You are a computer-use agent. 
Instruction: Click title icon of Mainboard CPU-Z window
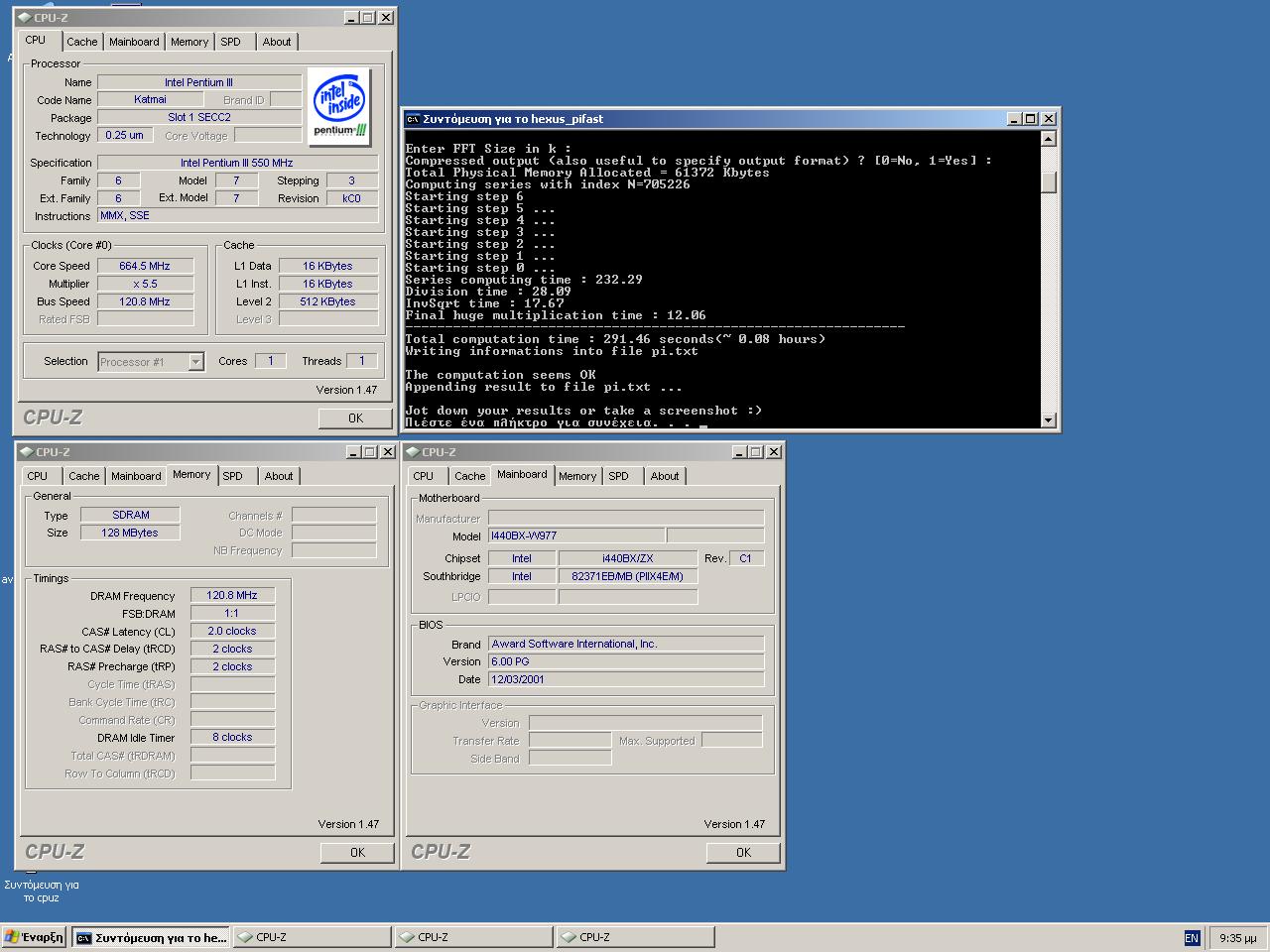coord(412,451)
